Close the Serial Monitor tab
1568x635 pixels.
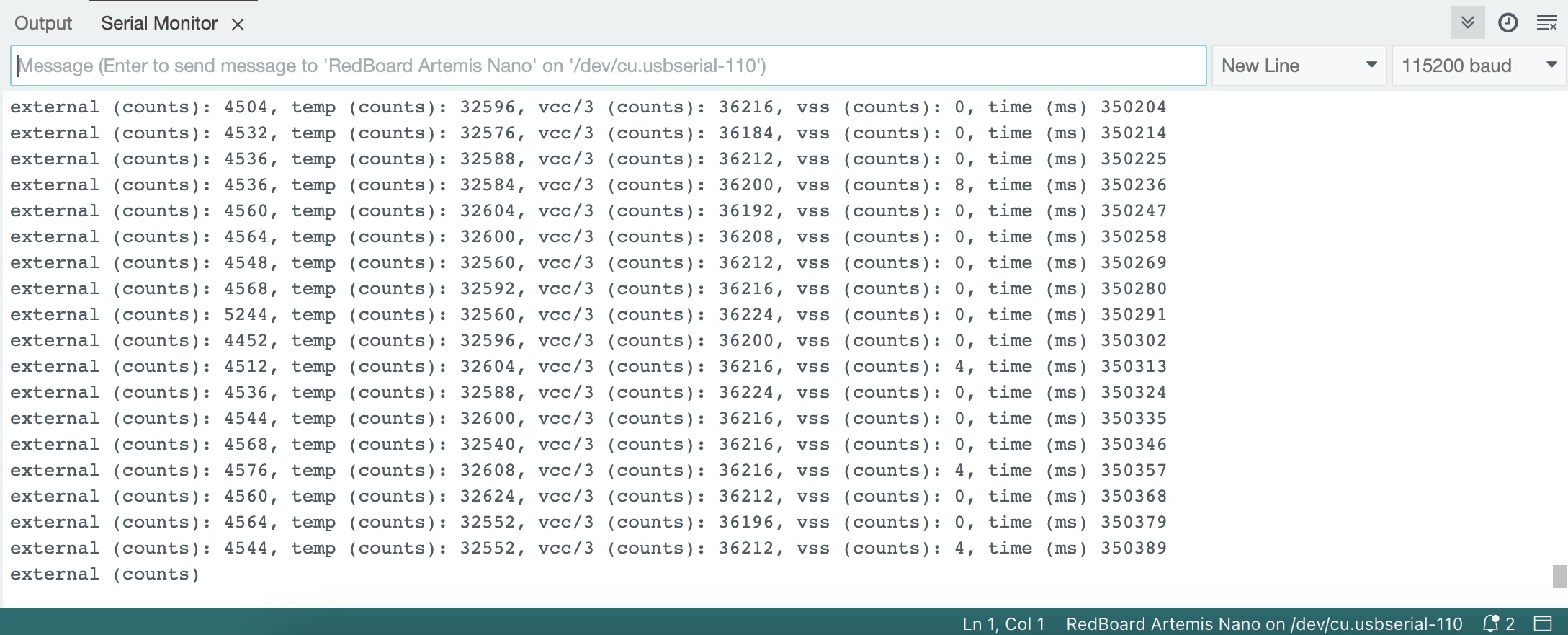238,25
